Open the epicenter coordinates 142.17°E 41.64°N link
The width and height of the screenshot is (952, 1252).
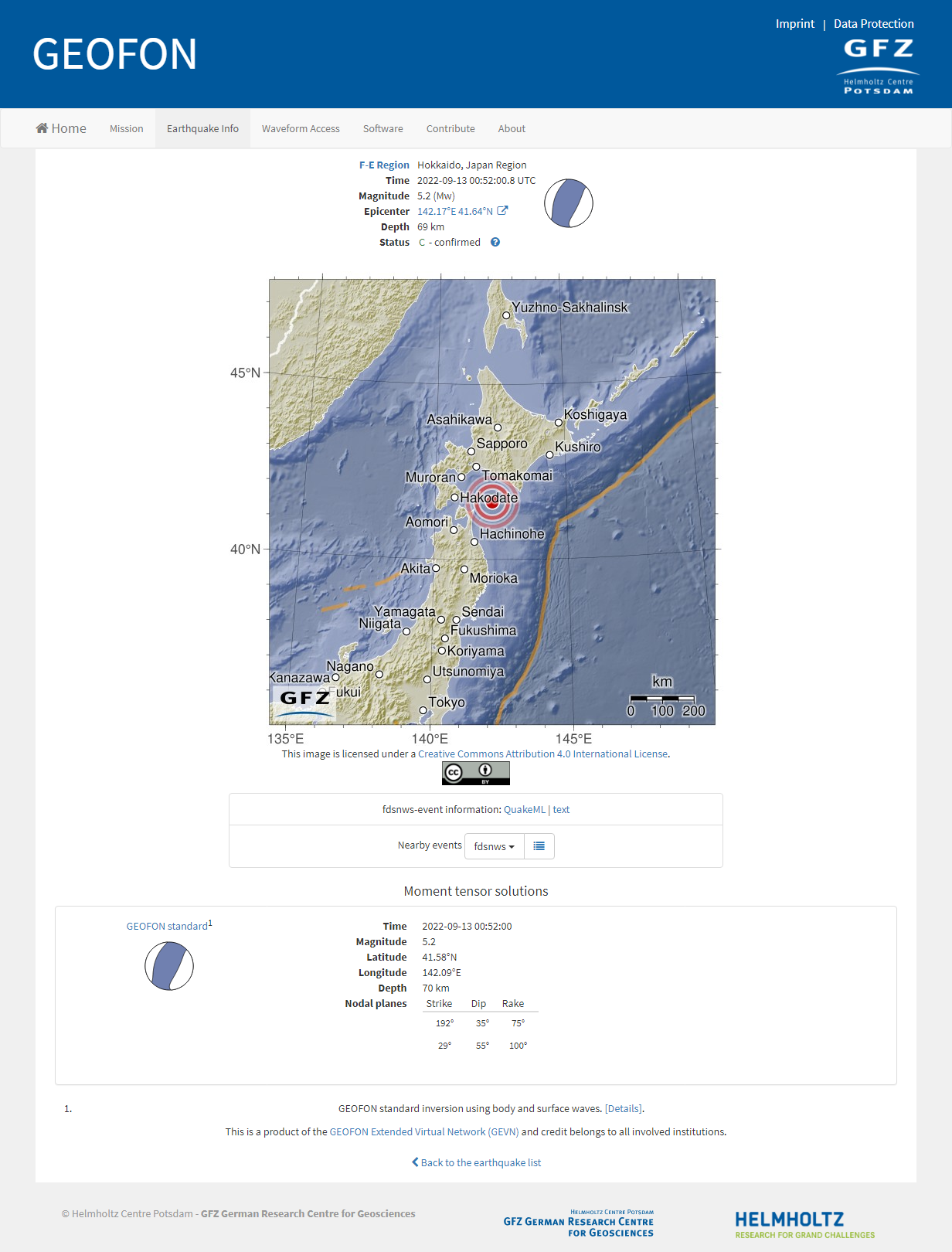pyautogui.click(x=454, y=212)
